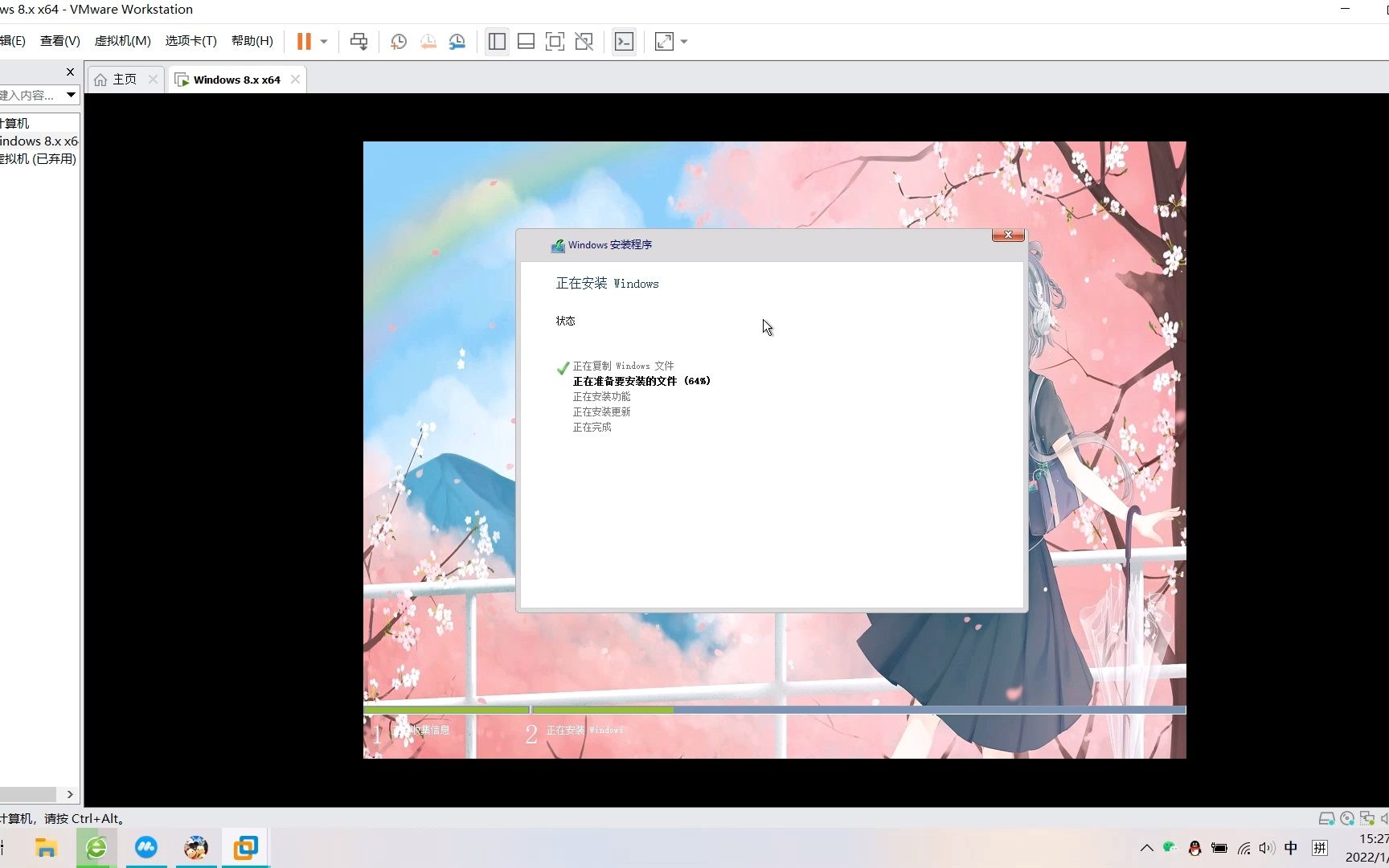Toggle the thumbnail bar view icon
Viewport: 1389px width, 868px height.
[526, 42]
